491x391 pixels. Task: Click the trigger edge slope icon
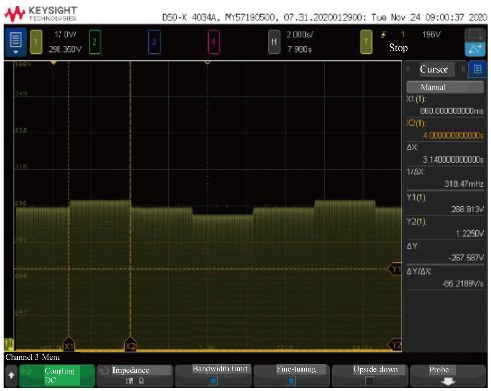pos(384,34)
